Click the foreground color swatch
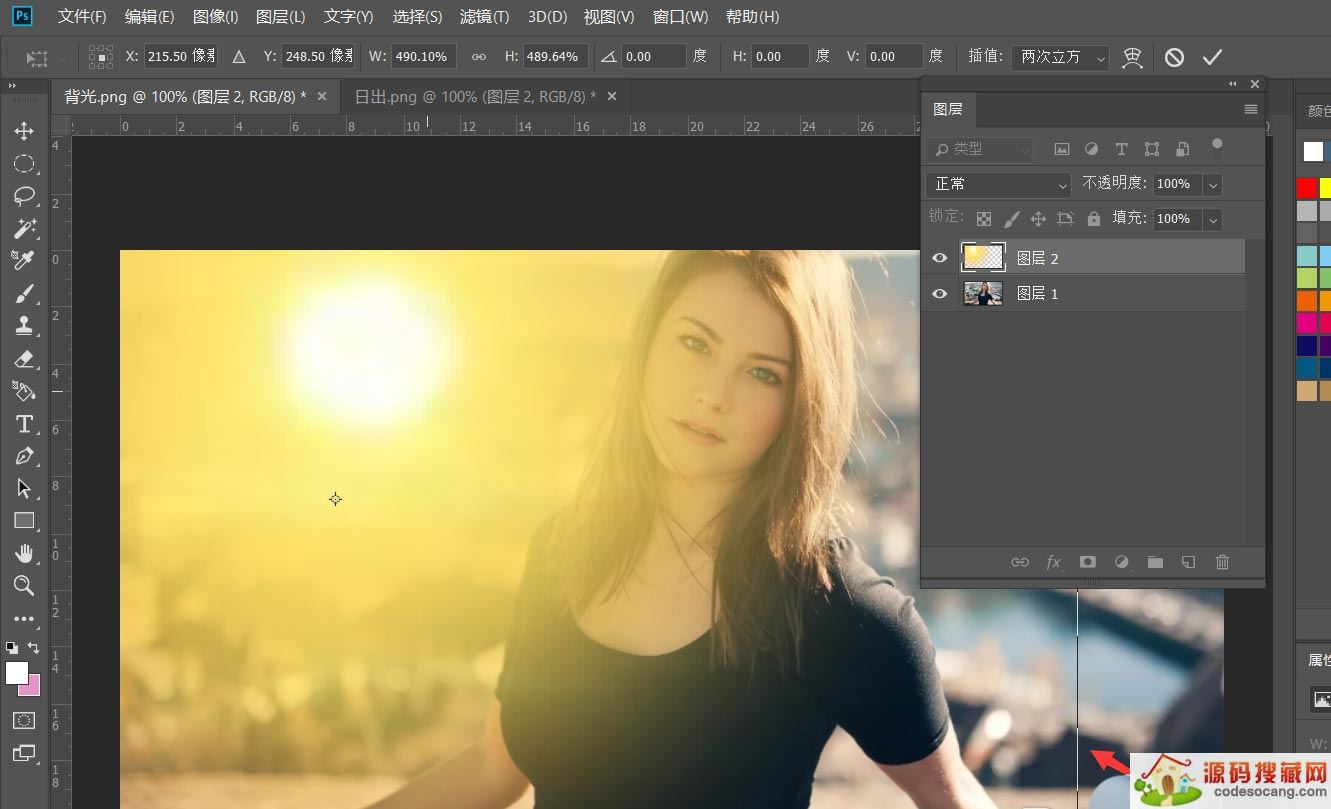 tap(17, 673)
